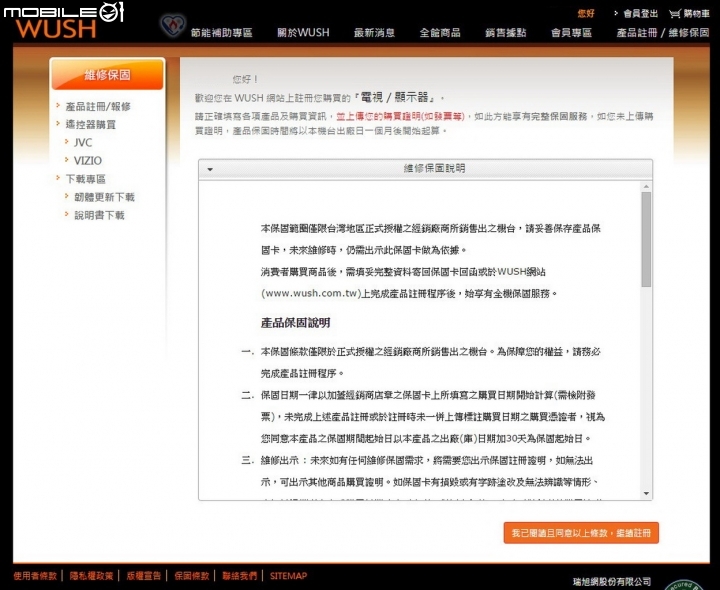Open 產品註冊 / 維修保固 menu
The image size is (720, 590).
coord(663,33)
